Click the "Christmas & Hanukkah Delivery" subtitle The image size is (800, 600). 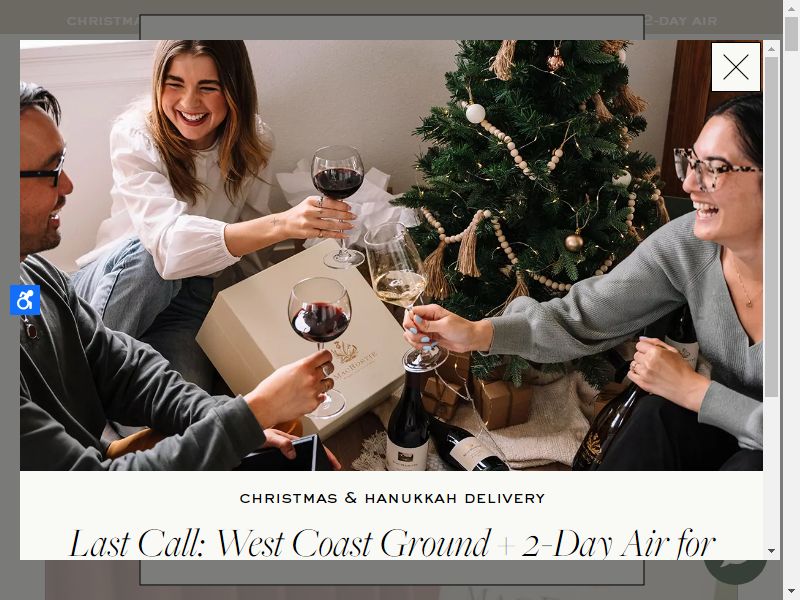[392, 498]
